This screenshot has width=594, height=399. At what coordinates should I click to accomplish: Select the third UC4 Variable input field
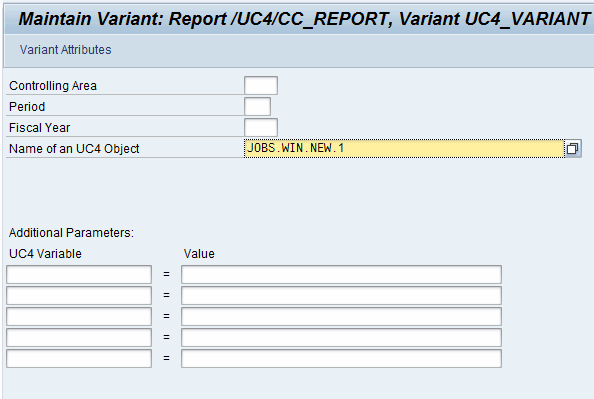pos(79,316)
